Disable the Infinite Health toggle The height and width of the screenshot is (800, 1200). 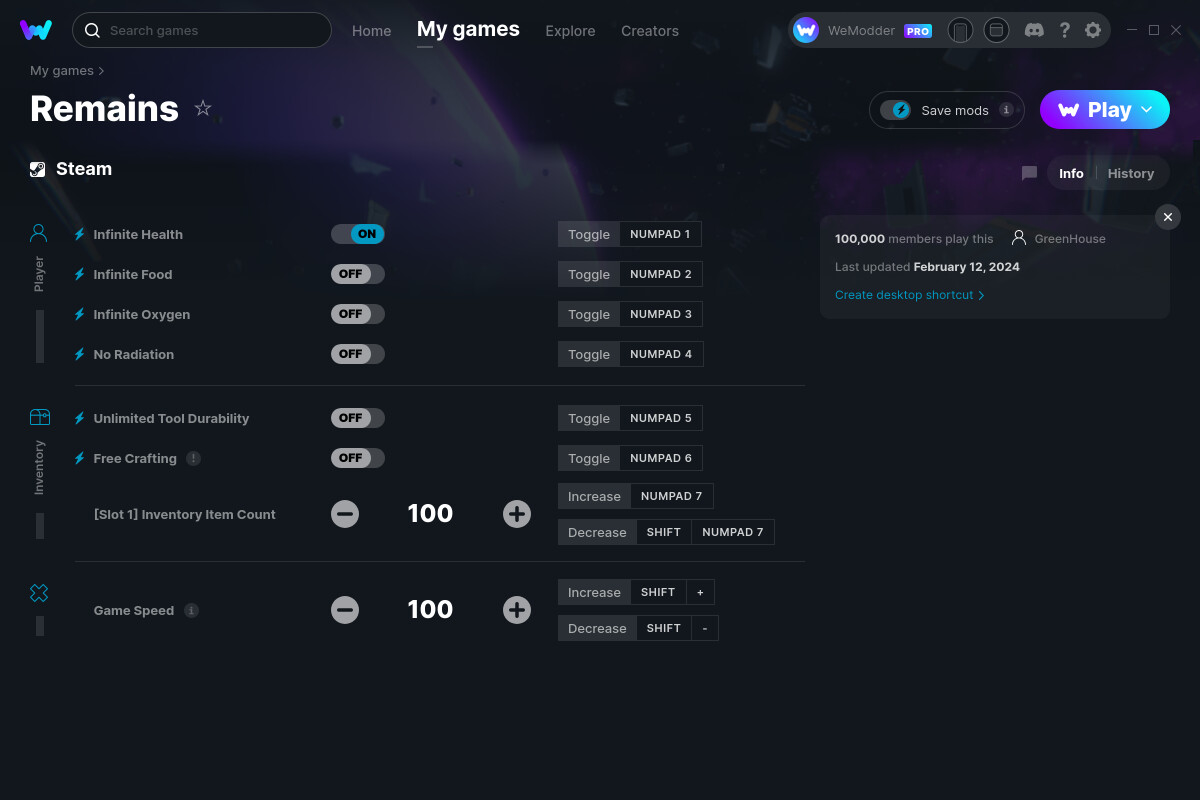pyautogui.click(x=357, y=233)
